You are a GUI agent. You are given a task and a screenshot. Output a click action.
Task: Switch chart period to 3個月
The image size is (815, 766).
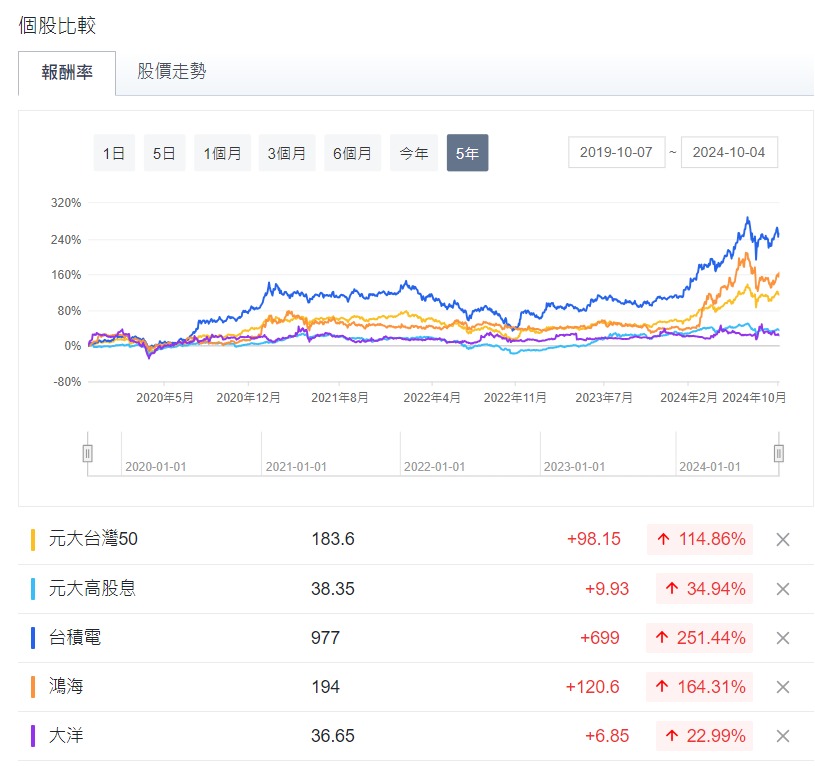(x=287, y=153)
